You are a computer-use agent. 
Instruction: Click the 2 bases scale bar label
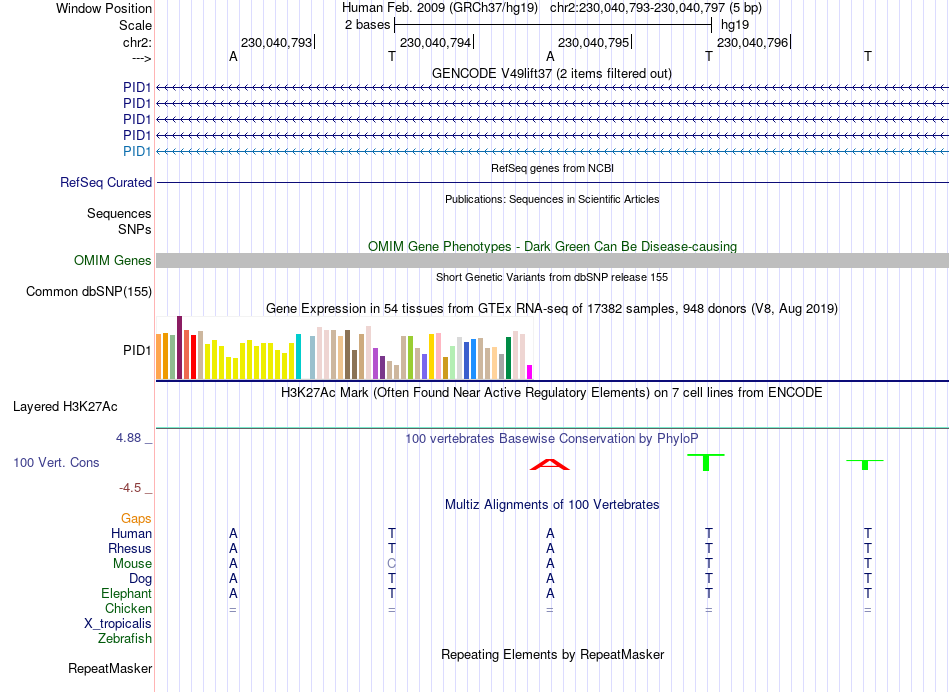pyautogui.click(x=367, y=25)
